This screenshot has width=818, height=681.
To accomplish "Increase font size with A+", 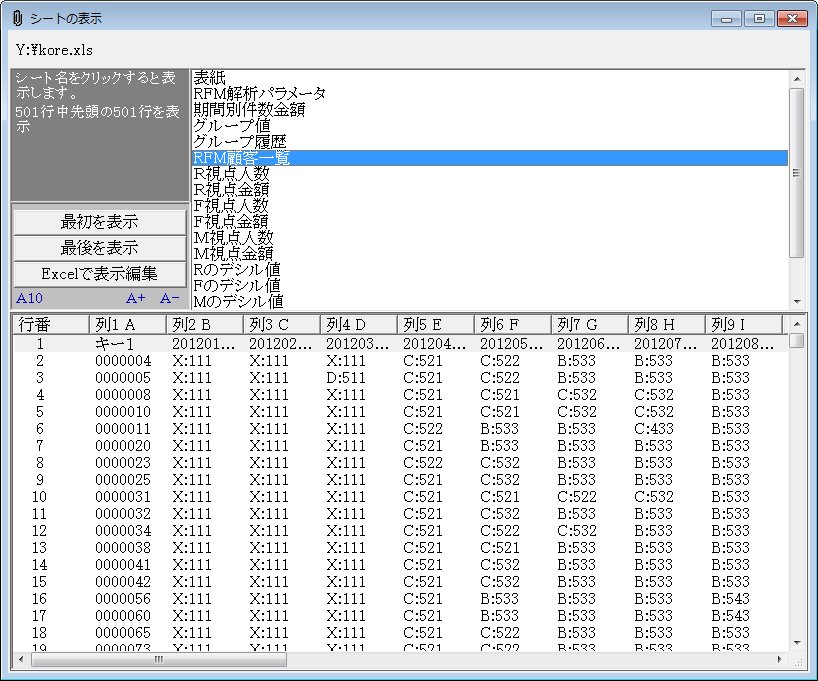I will pyautogui.click(x=135, y=298).
